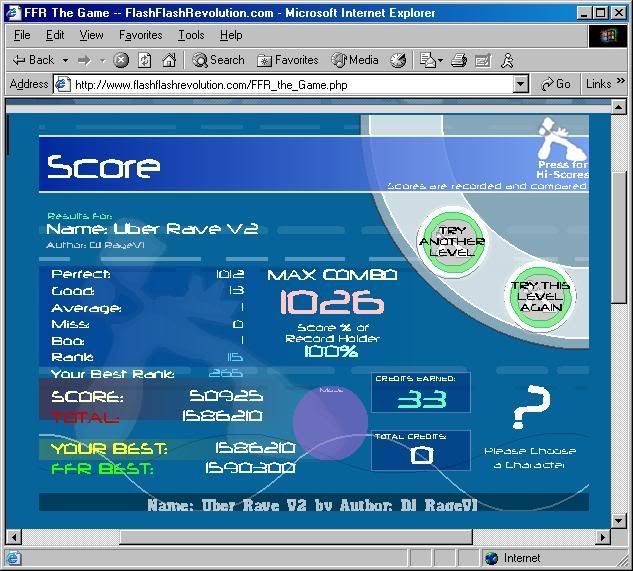Click the Go button beside address bar
Screen dimensions: 633x571
click(555, 85)
